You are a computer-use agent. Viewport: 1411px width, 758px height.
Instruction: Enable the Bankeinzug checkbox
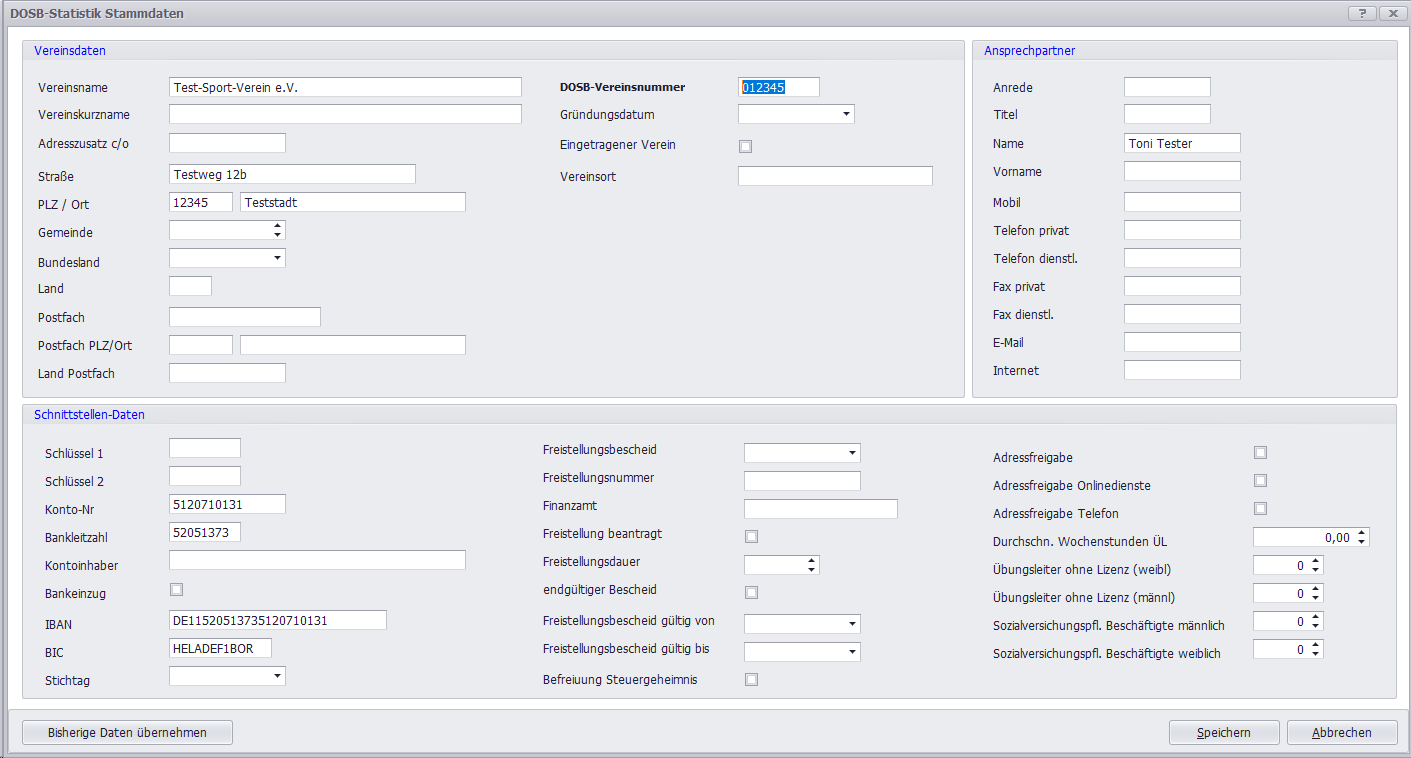pyautogui.click(x=176, y=590)
